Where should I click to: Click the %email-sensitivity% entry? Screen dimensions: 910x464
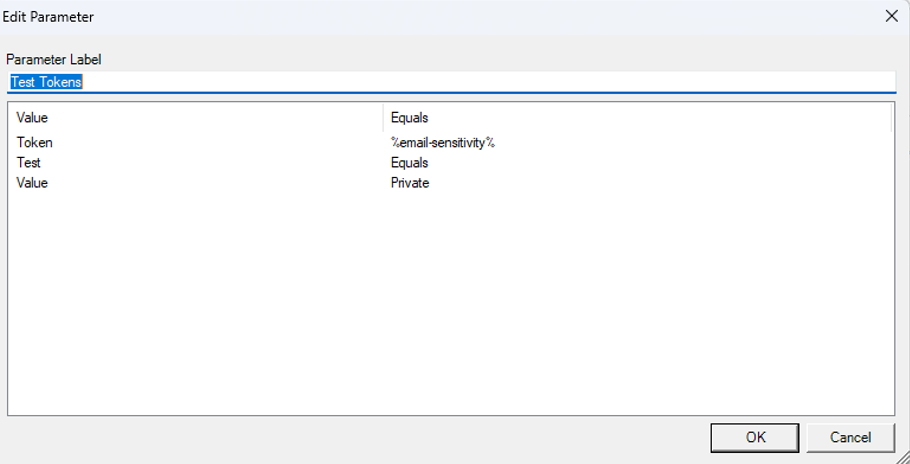point(443,143)
